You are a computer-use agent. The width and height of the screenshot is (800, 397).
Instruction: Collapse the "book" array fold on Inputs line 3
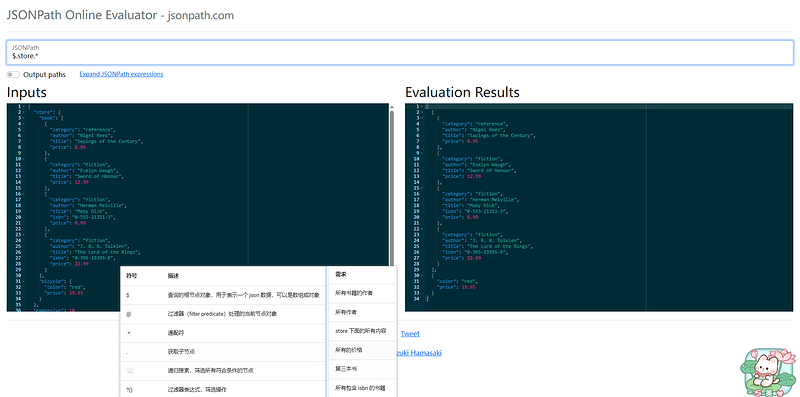pyautogui.click(x=24, y=118)
